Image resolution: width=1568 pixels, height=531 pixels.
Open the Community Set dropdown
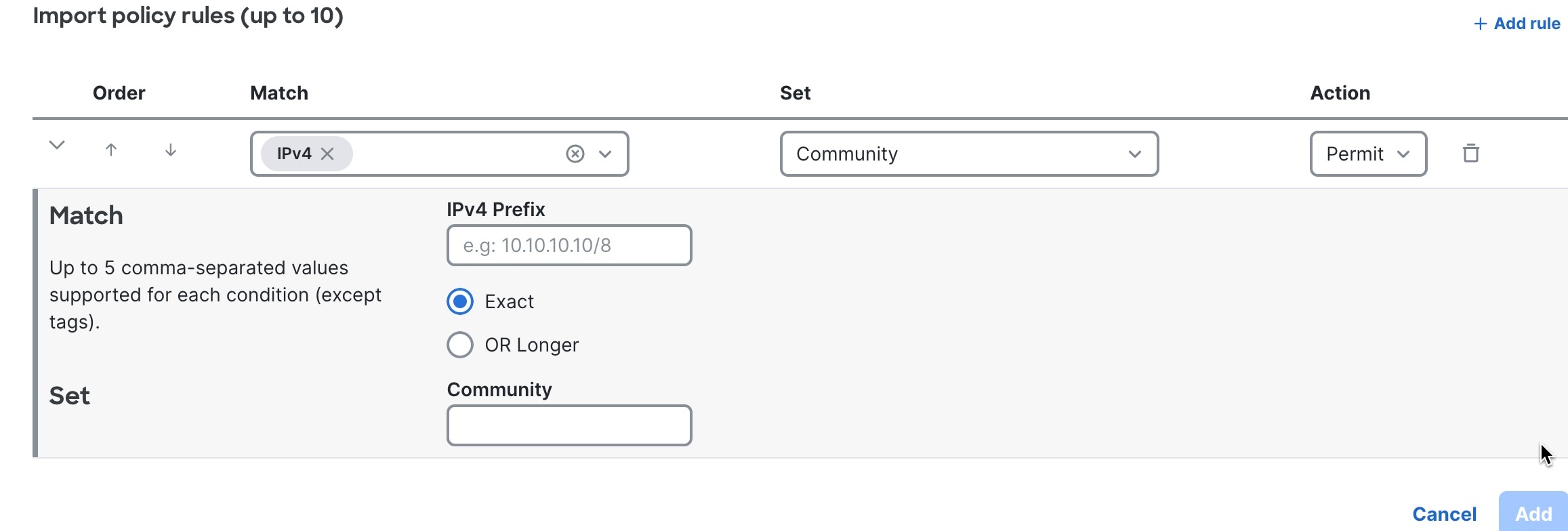tap(969, 154)
